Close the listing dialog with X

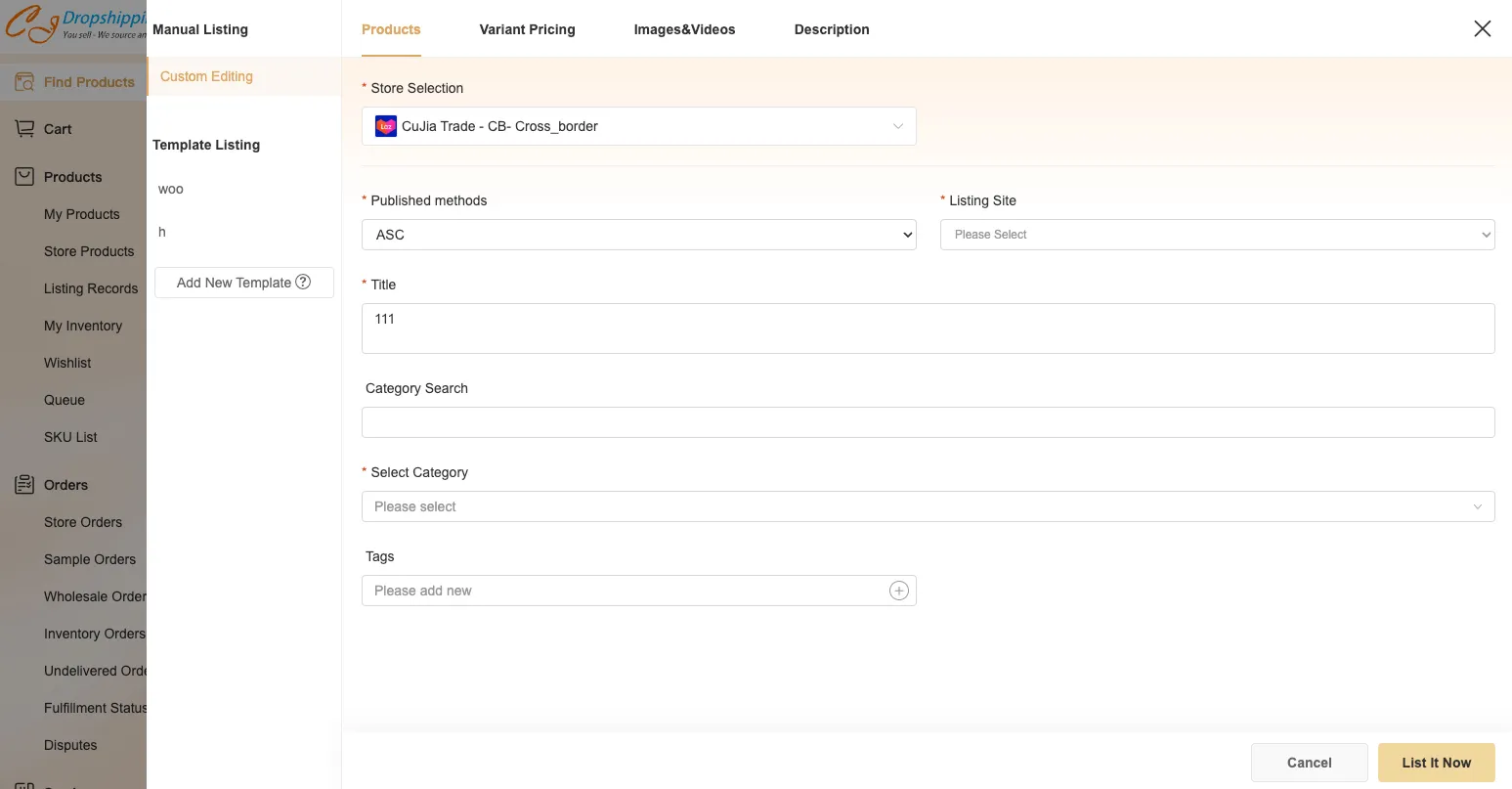(1482, 29)
